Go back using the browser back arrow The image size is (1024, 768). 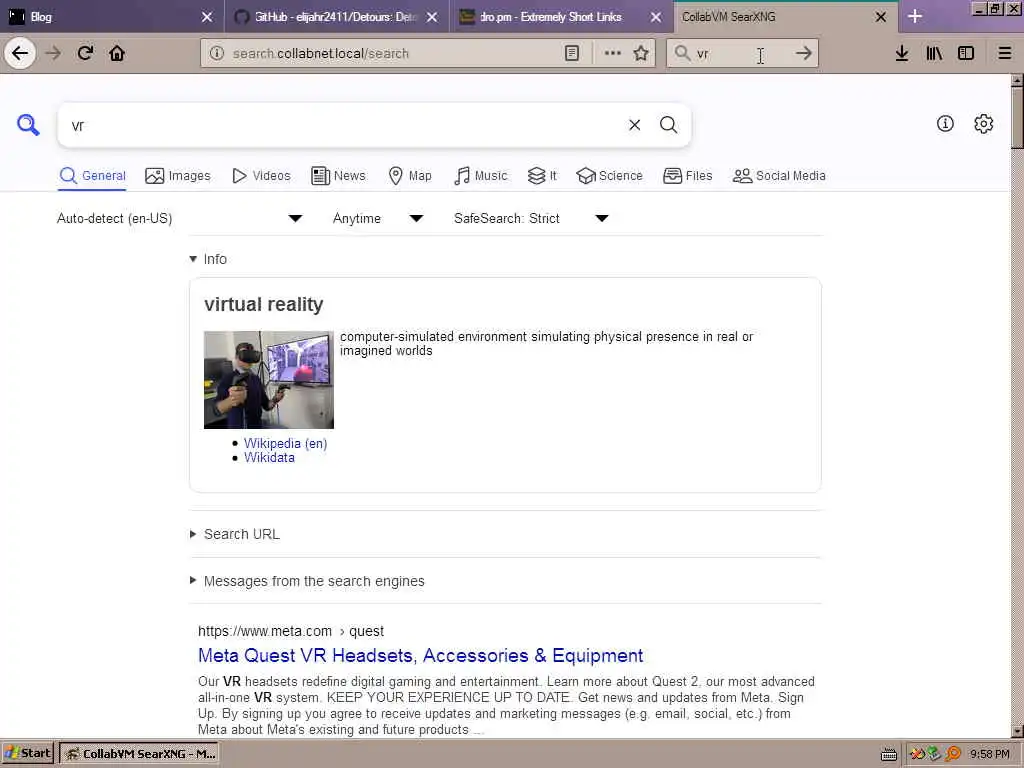tap(20, 53)
